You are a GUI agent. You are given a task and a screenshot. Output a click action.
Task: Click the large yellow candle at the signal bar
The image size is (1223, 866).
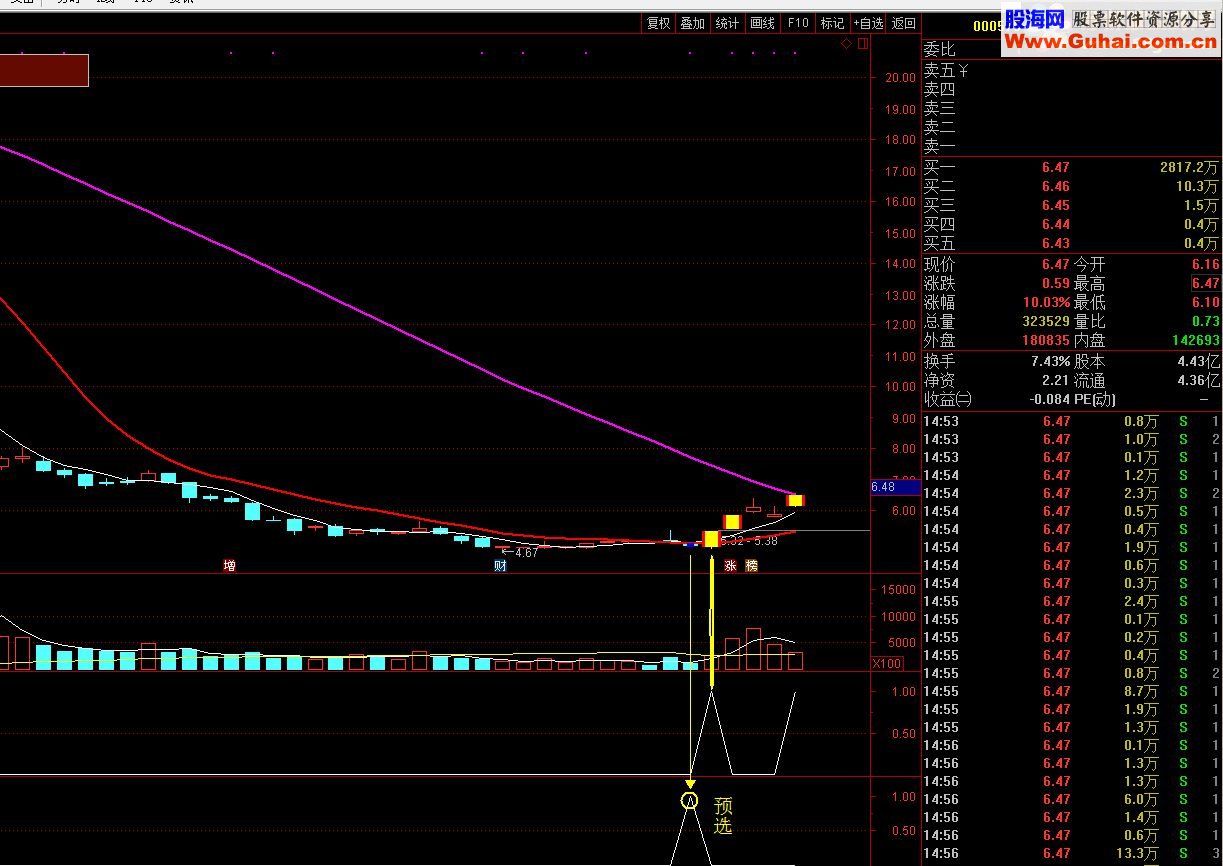[x=711, y=539]
